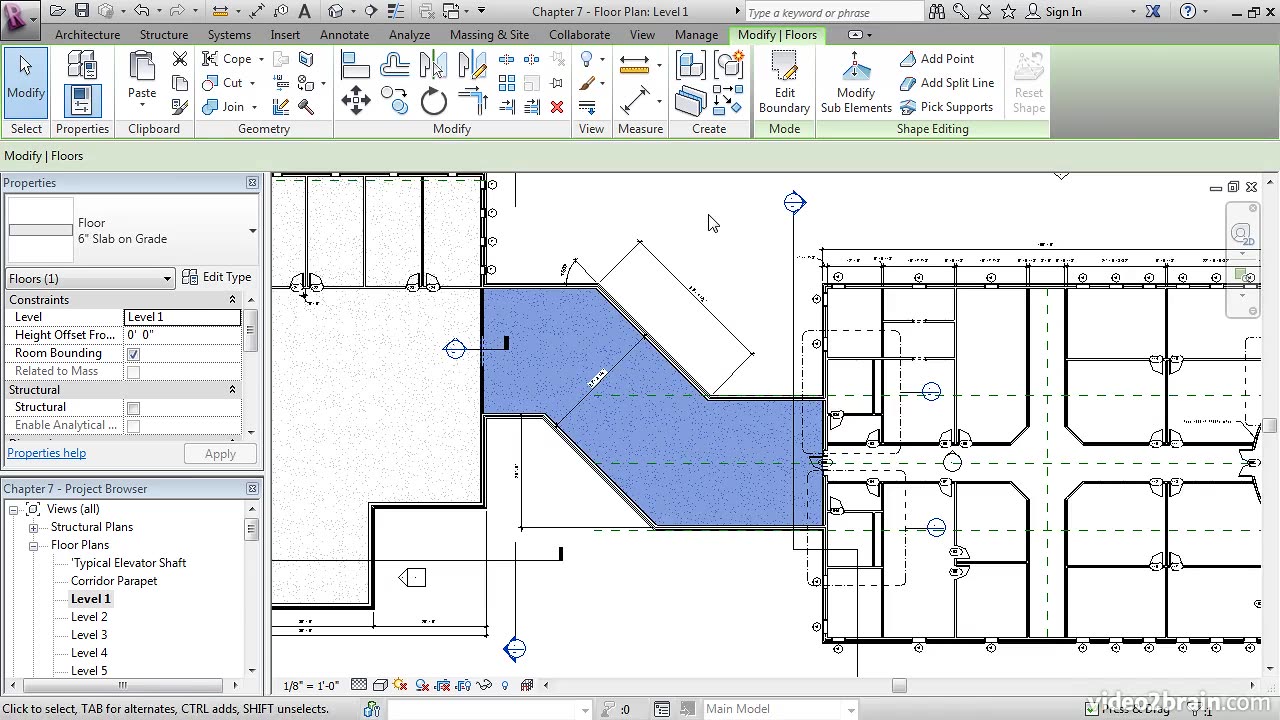Select the Move tool

point(355,100)
